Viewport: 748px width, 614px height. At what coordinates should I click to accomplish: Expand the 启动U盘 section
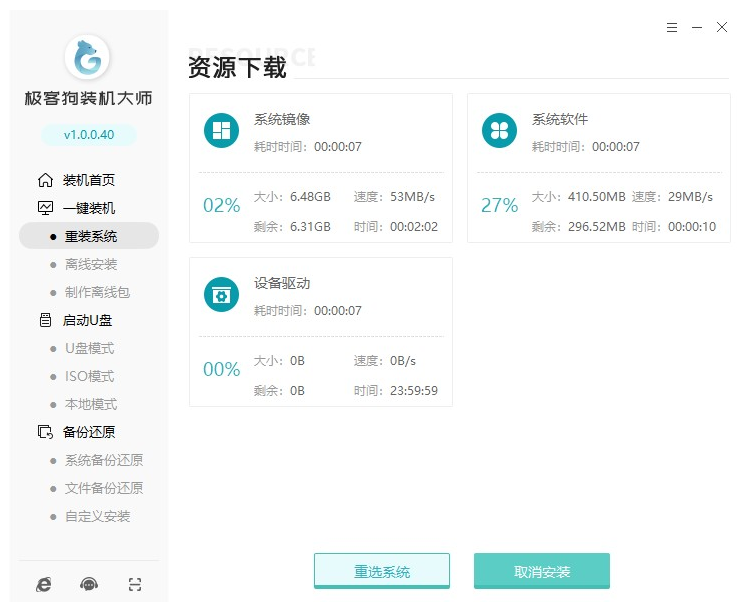coord(88,320)
